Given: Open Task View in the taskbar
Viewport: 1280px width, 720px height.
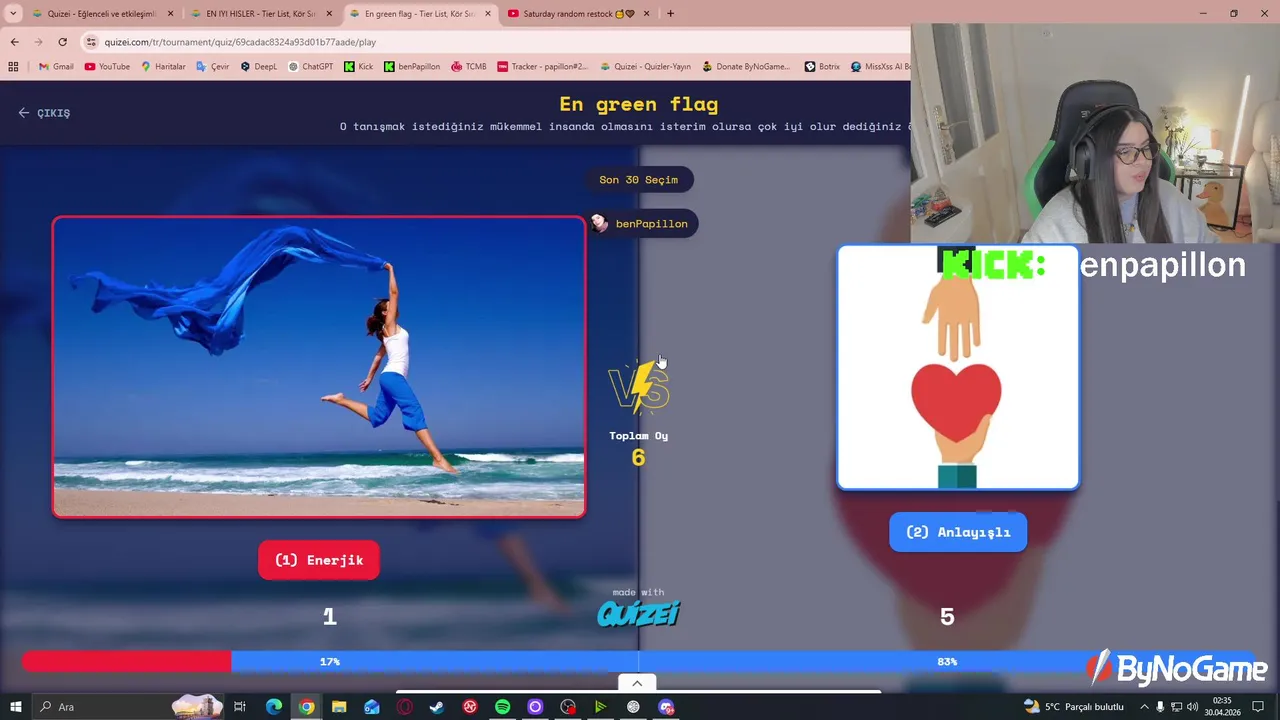Looking at the screenshot, I should 240,707.
